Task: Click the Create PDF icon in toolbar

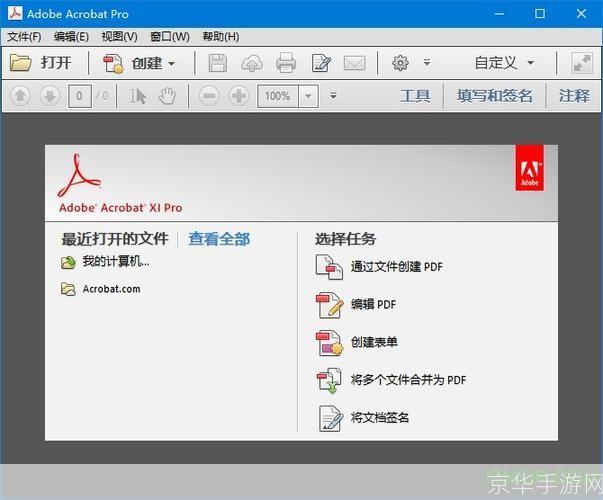Action: click(113, 63)
